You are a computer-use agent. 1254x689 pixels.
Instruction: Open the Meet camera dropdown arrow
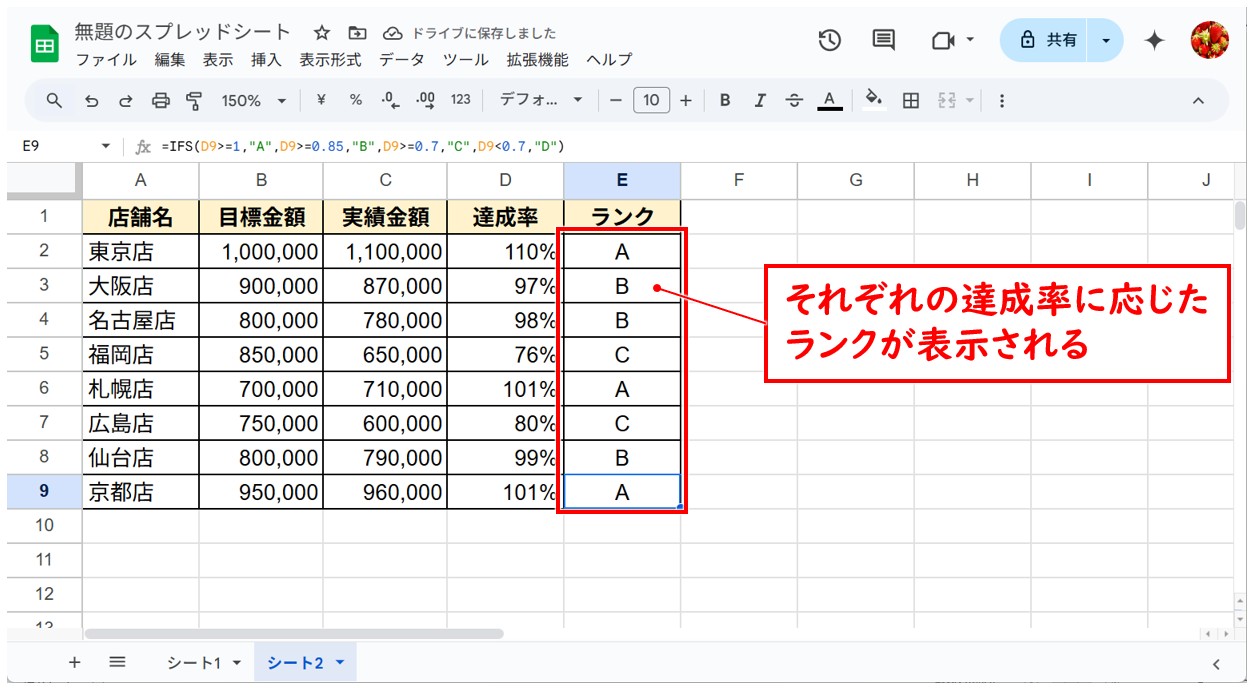click(969, 40)
